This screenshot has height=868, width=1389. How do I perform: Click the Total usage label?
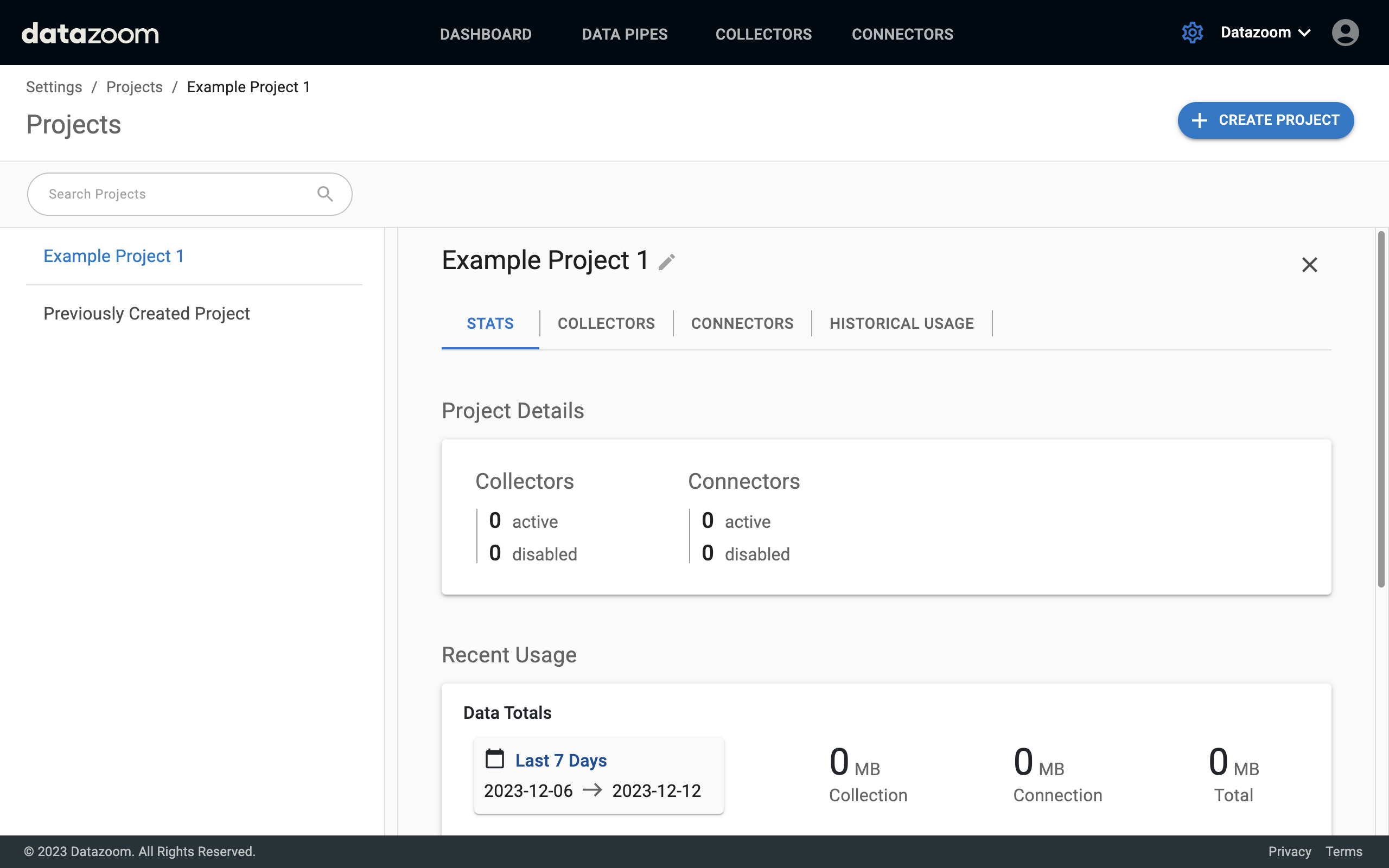(x=1233, y=795)
